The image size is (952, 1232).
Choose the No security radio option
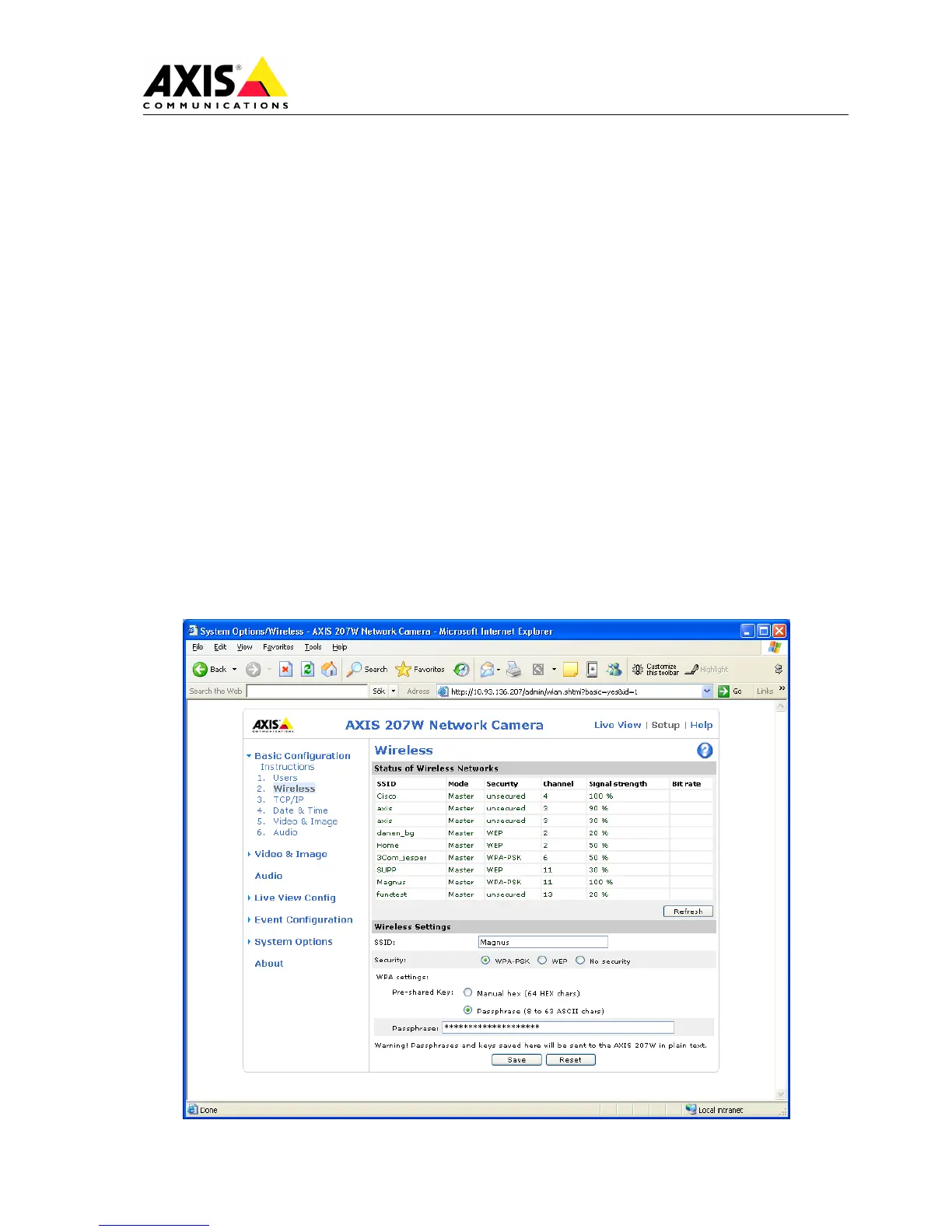click(580, 961)
